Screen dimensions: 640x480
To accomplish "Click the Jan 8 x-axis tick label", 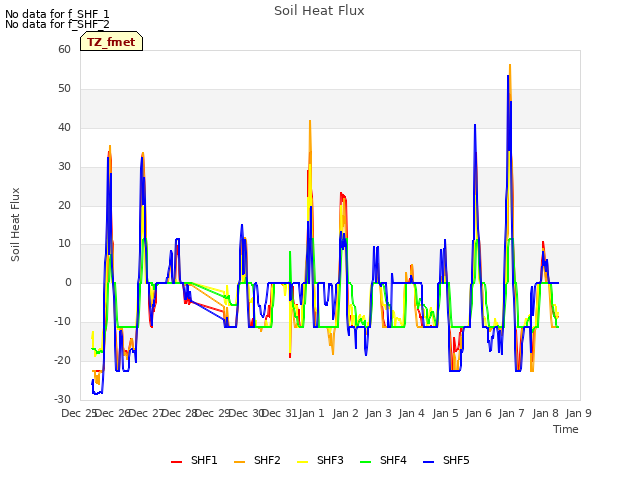I will point(545,413).
